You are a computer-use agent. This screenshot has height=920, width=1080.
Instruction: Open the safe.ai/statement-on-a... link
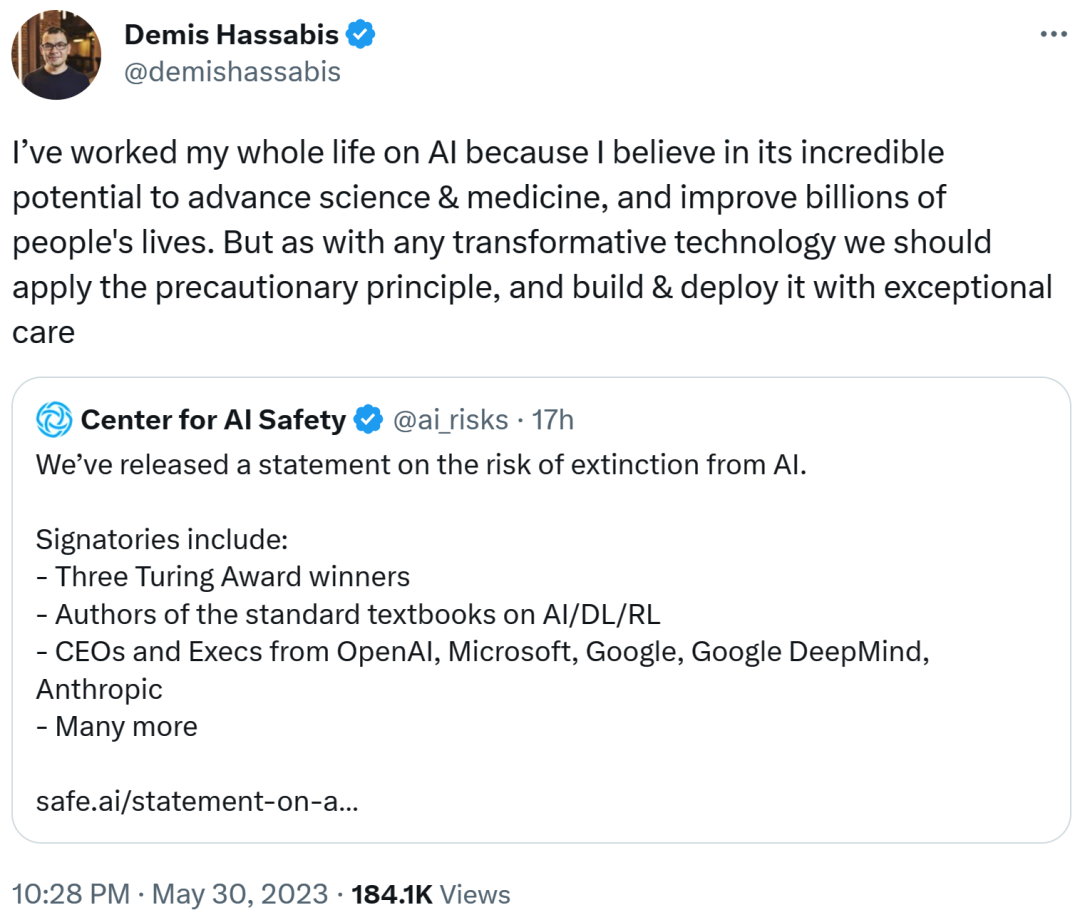click(x=197, y=801)
